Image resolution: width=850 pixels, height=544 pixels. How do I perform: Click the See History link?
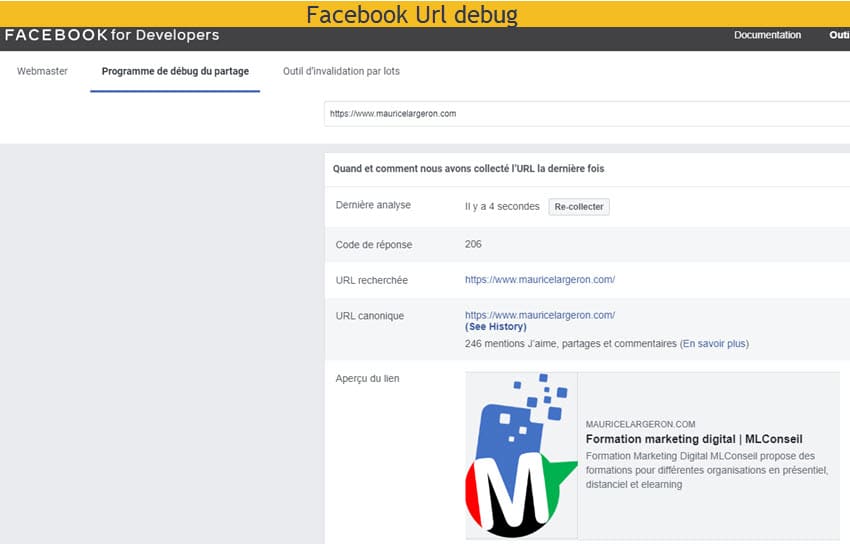[x=495, y=327]
